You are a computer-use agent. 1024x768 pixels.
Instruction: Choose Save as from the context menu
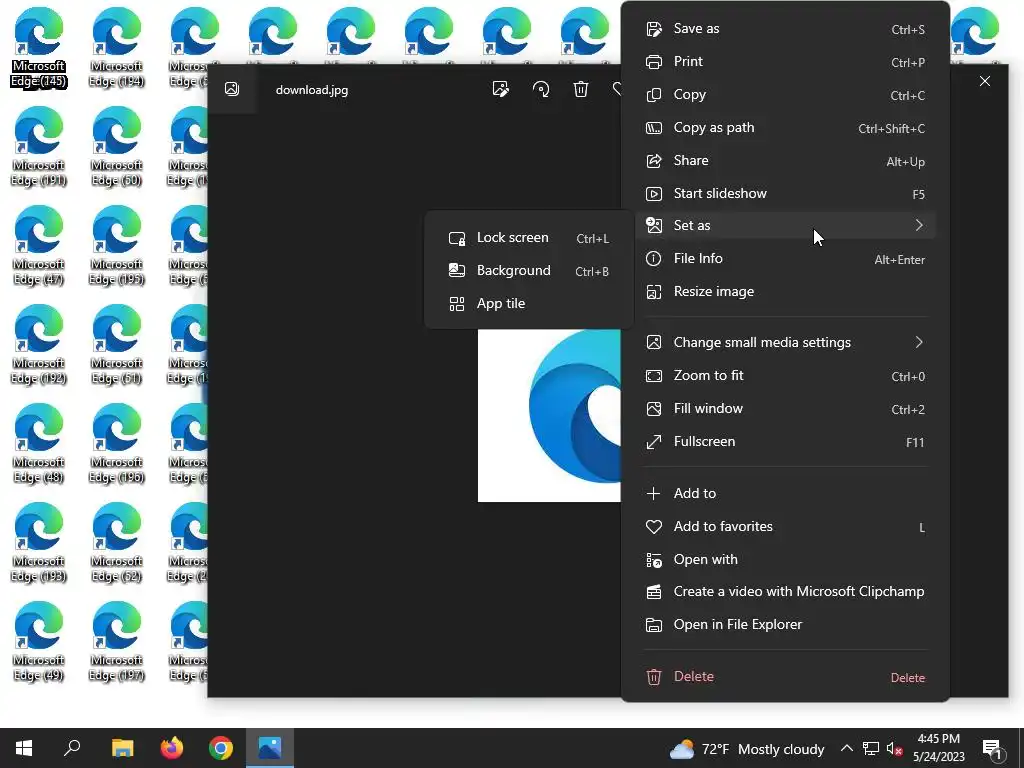[x=785, y=29]
